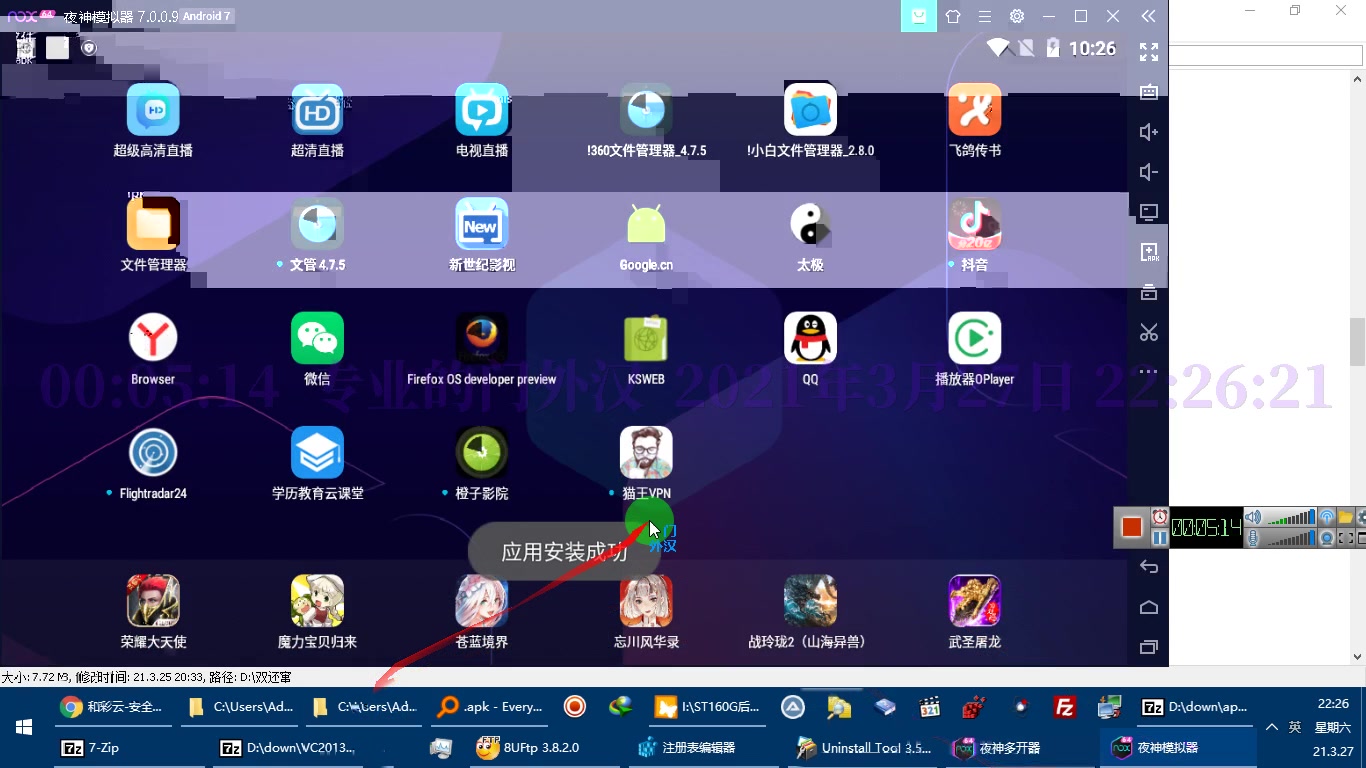
Task: Open the Yandex Browser app
Action: pyautogui.click(x=153, y=338)
